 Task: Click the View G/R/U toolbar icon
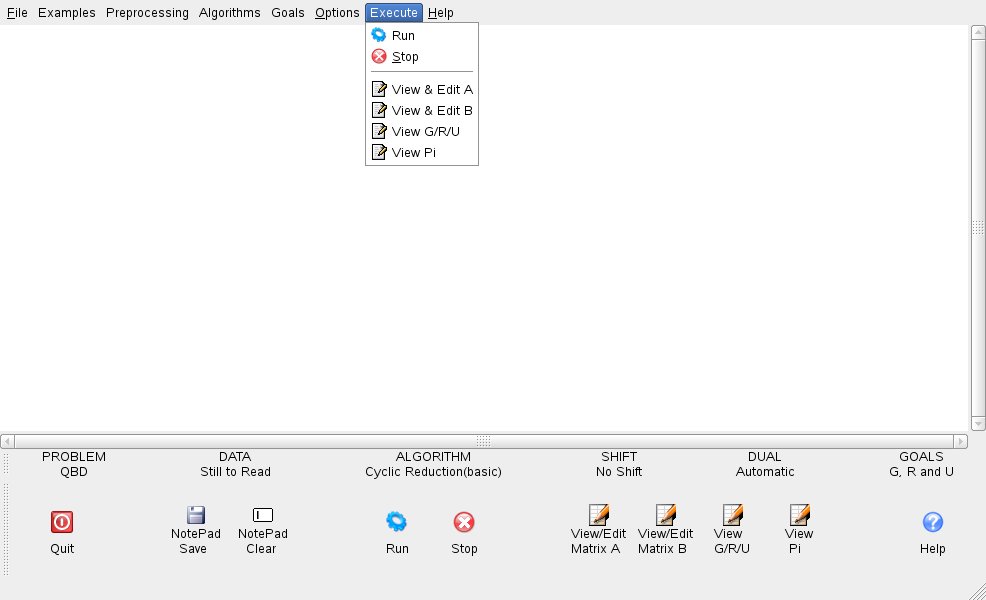tap(732, 516)
